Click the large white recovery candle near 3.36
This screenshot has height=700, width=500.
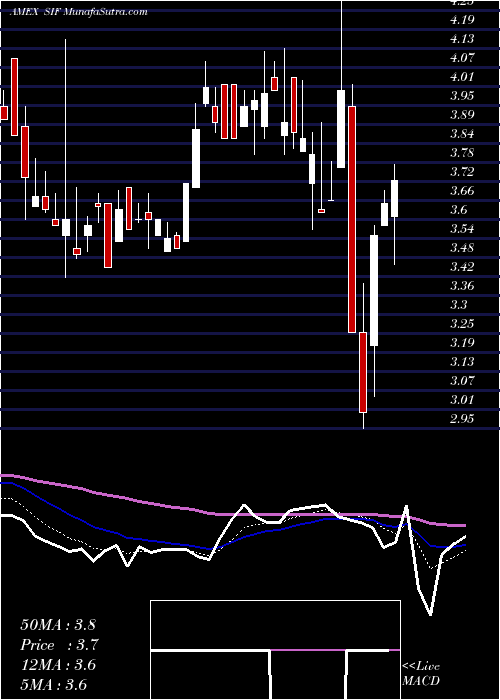click(x=374, y=291)
